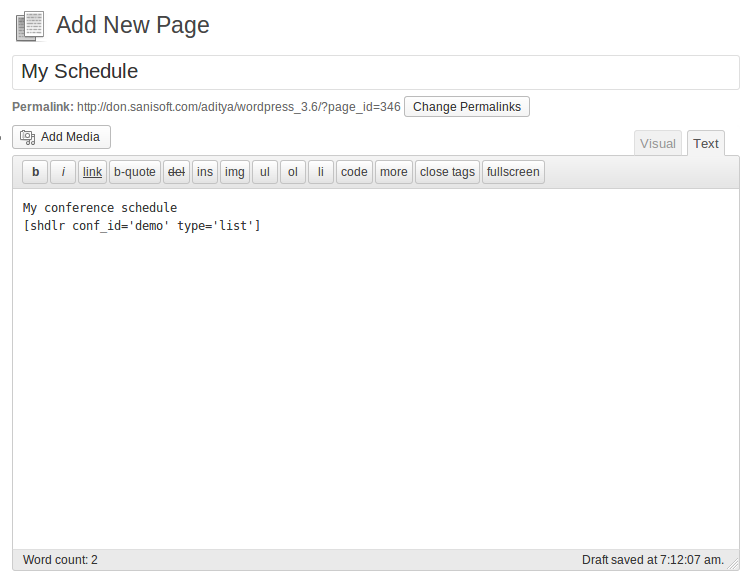Toggle bold with the b button
Screen dimensions: 751x581
(x=35, y=172)
